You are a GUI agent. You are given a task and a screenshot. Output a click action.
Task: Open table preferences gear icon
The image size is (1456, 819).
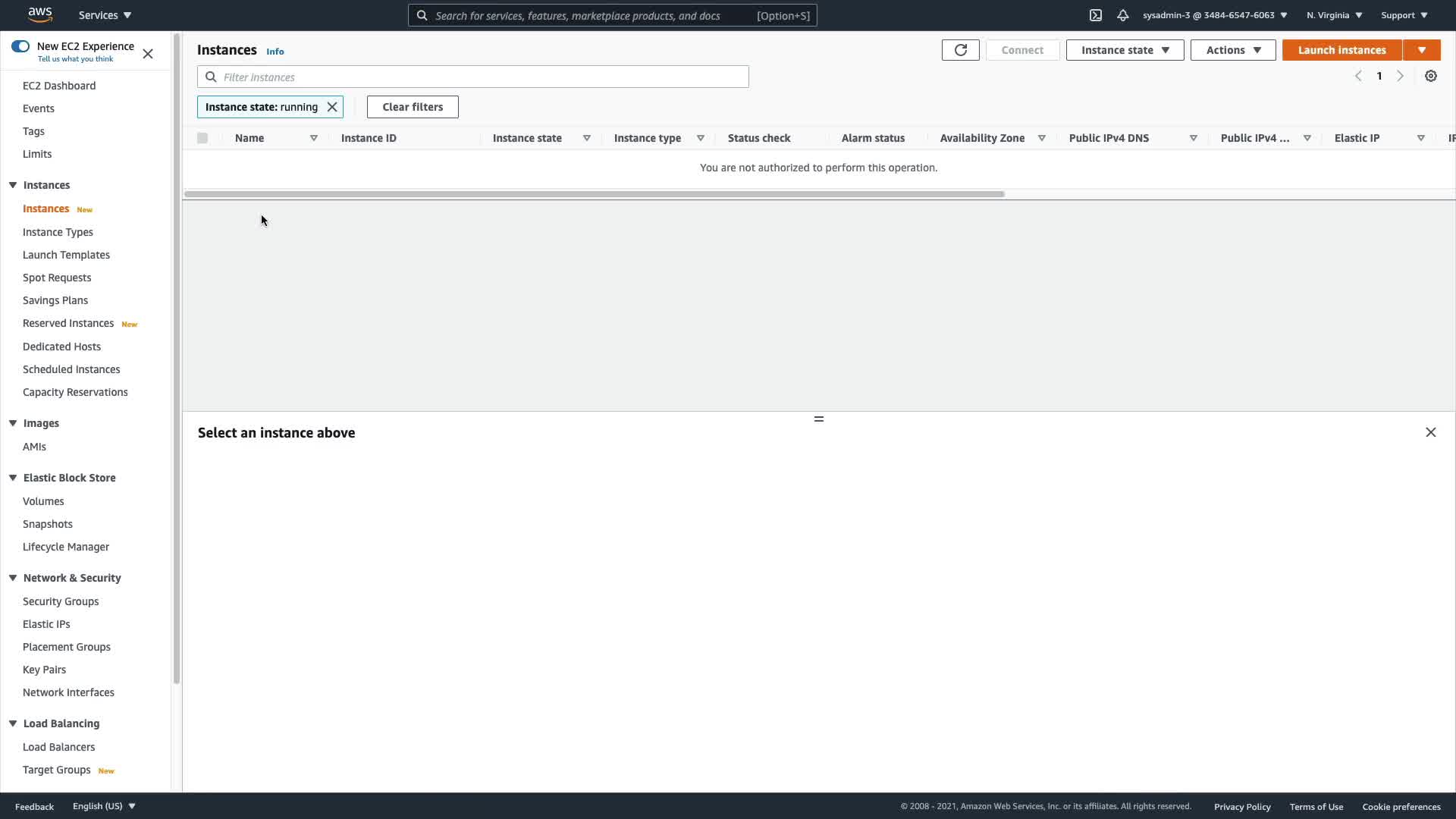tap(1430, 76)
